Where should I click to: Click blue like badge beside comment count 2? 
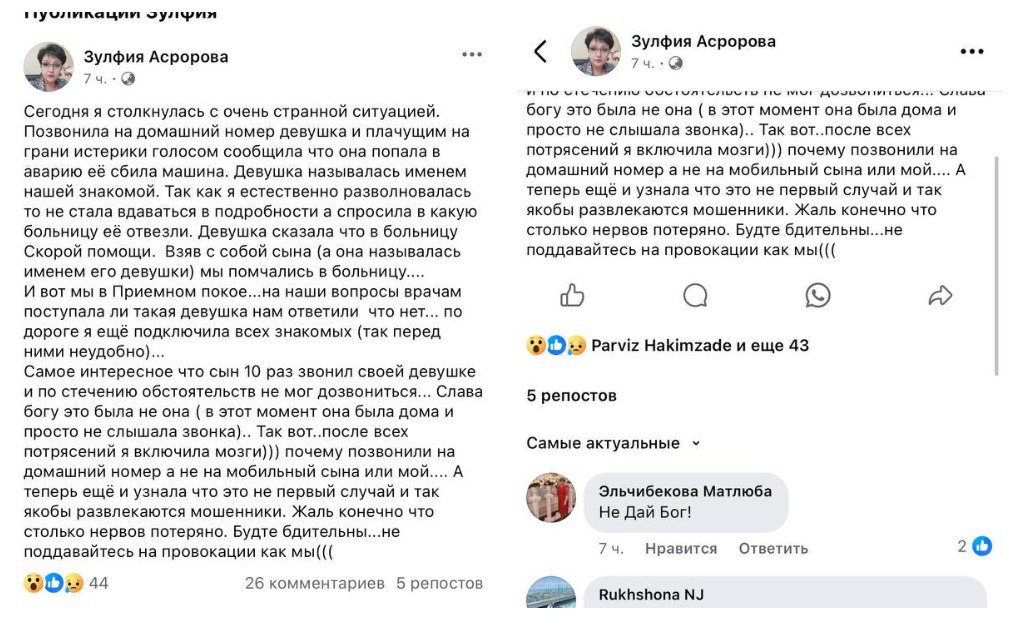(982, 546)
